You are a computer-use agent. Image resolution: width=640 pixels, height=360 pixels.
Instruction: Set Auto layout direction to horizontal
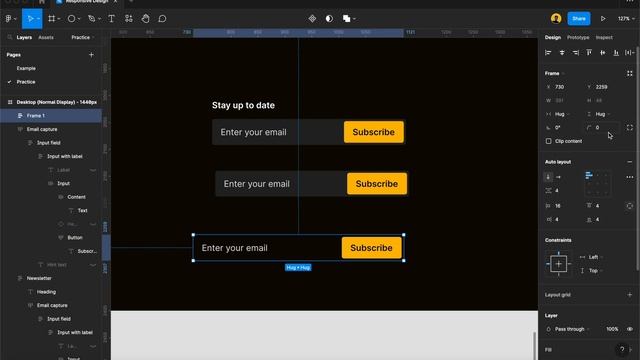pyautogui.click(x=559, y=177)
